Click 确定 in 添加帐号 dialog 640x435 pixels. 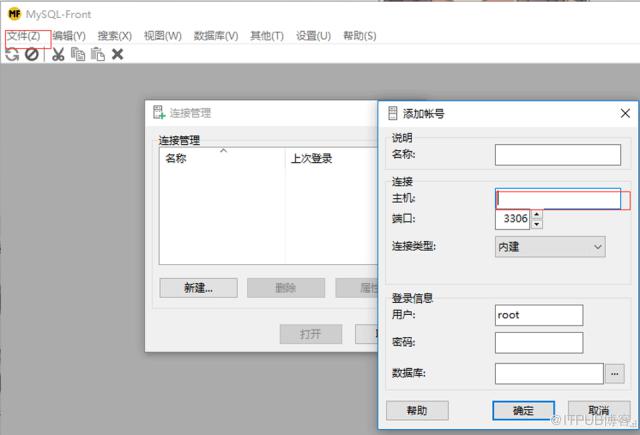coord(523,410)
